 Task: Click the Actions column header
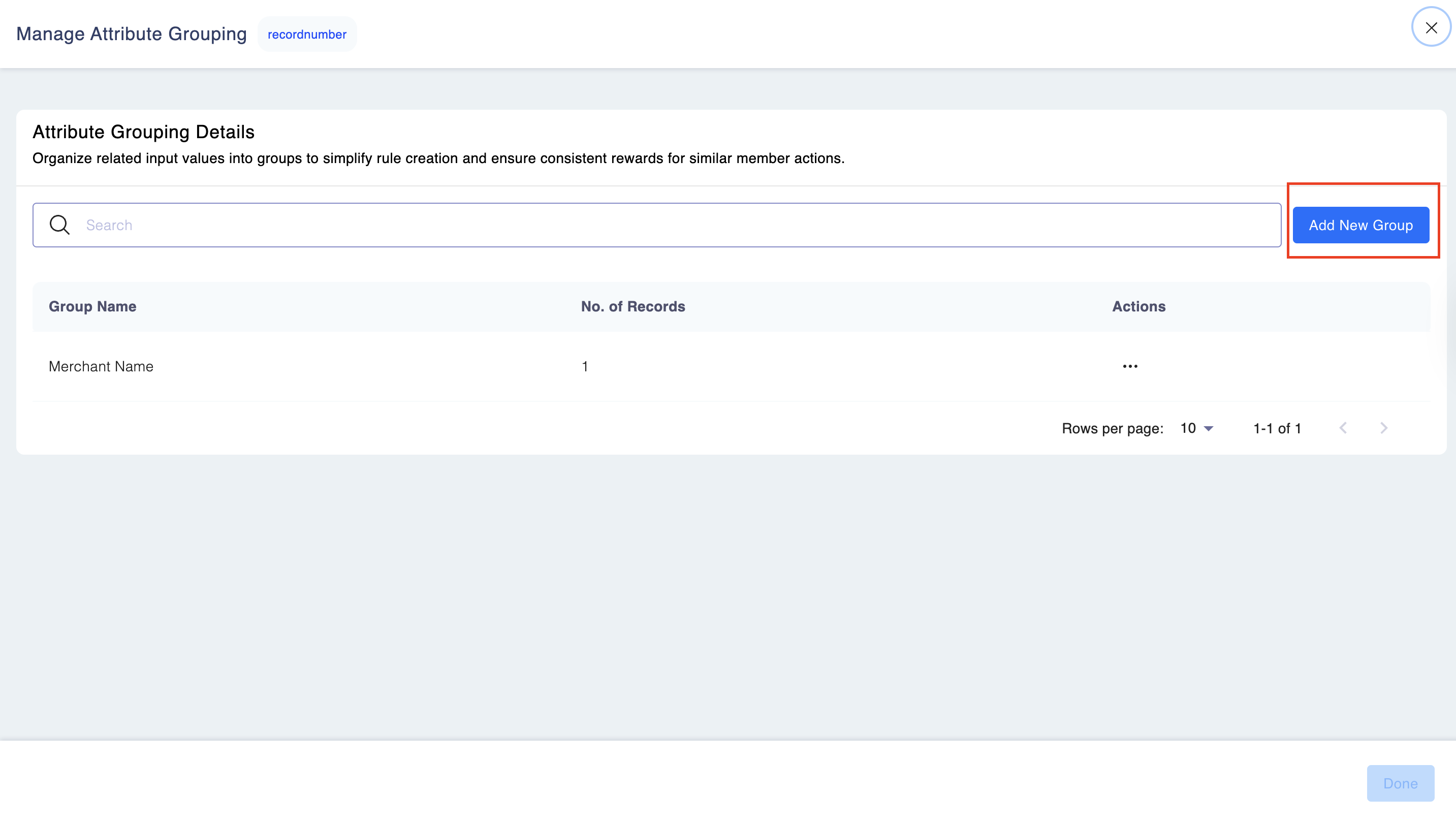tap(1138, 306)
